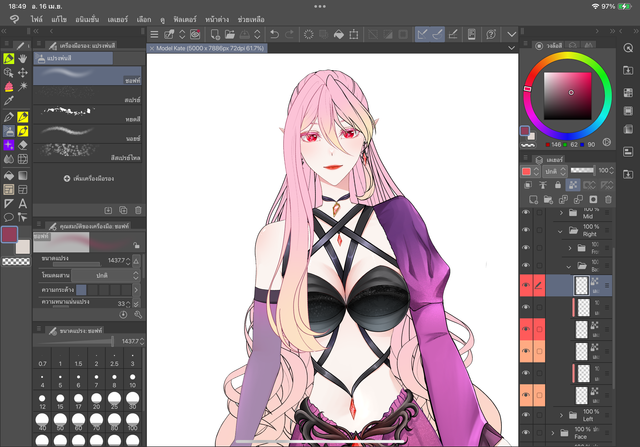The image size is (640, 447).
Task: Click the main drawing color swatch
Action: [x=9, y=234]
